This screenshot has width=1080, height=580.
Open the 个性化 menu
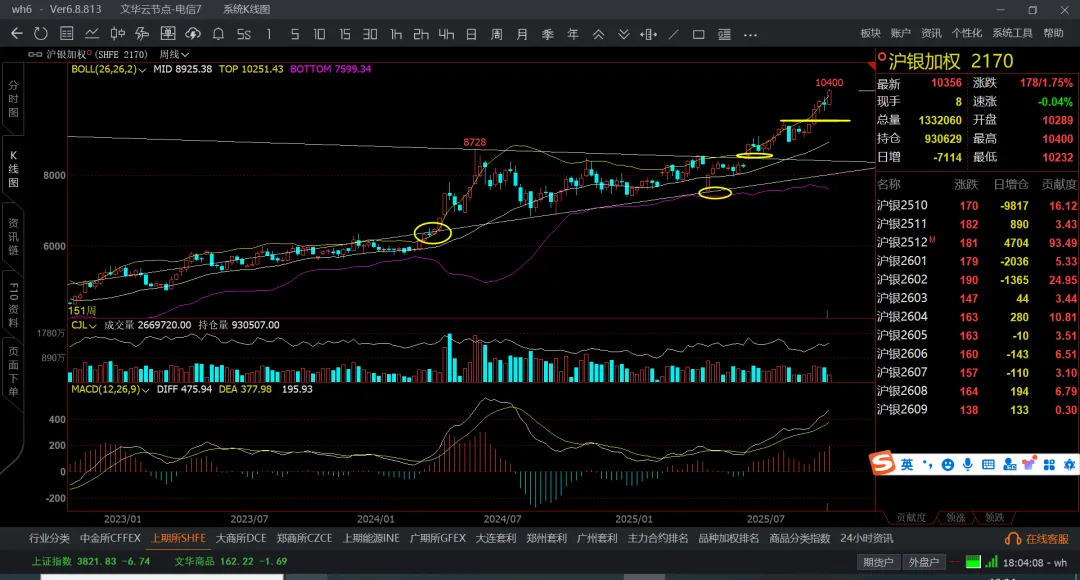click(x=966, y=33)
